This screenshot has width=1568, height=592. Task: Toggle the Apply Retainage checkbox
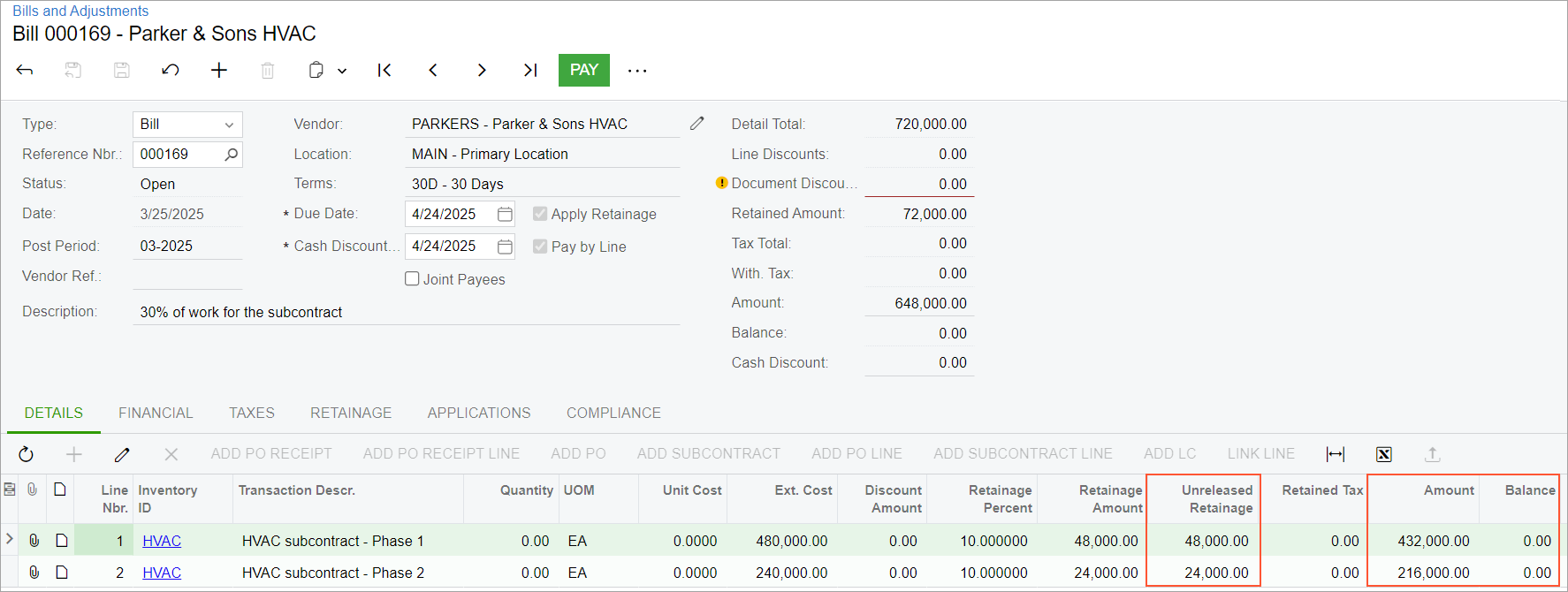pos(540,214)
